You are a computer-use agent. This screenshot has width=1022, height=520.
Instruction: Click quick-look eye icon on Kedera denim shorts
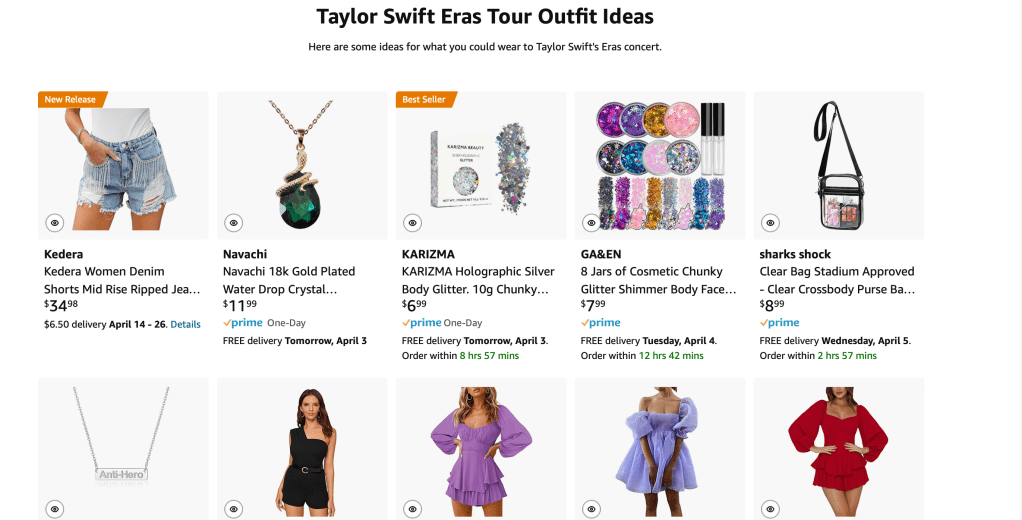click(55, 223)
